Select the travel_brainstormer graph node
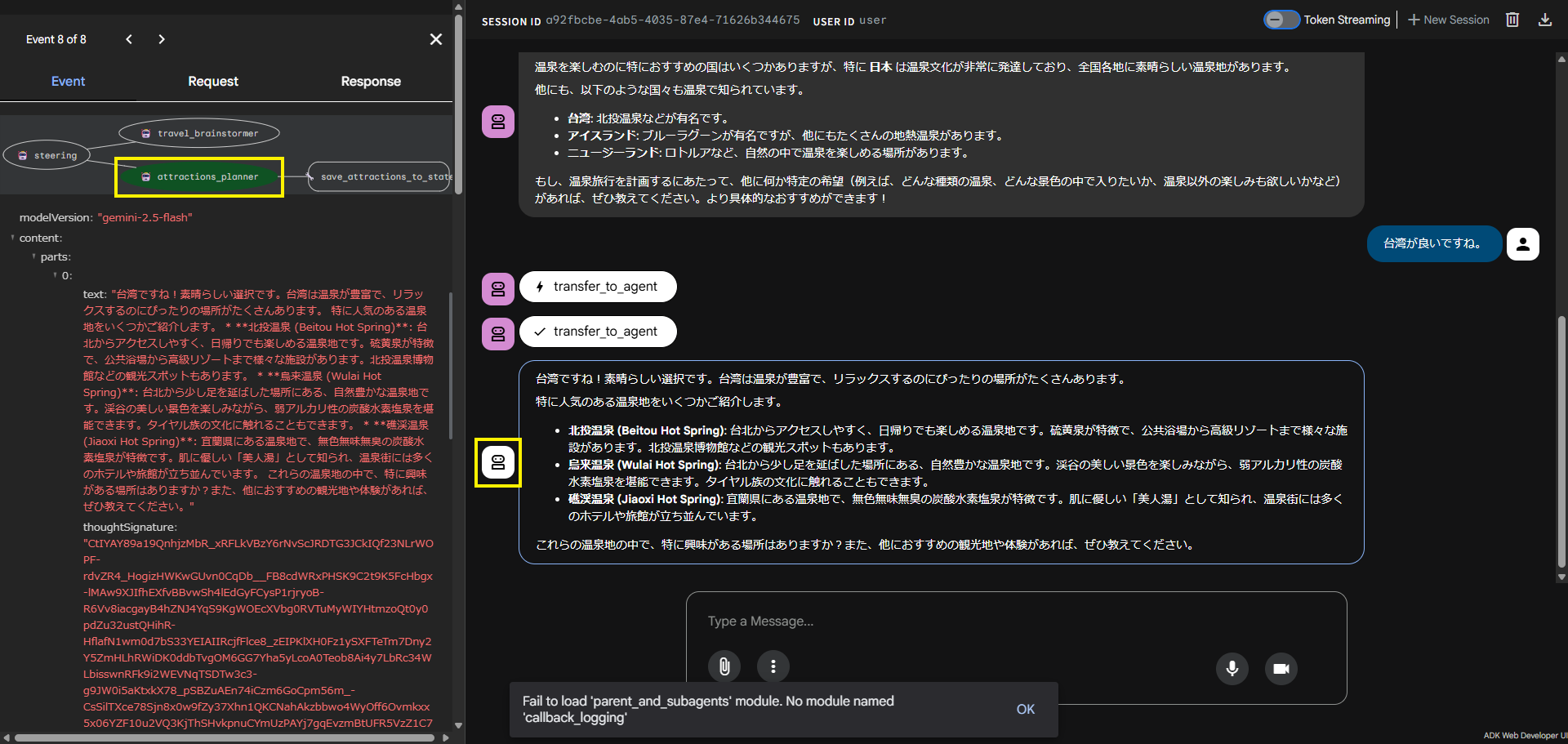The width and height of the screenshot is (1568, 744). pyautogui.click(x=199, y=133)
